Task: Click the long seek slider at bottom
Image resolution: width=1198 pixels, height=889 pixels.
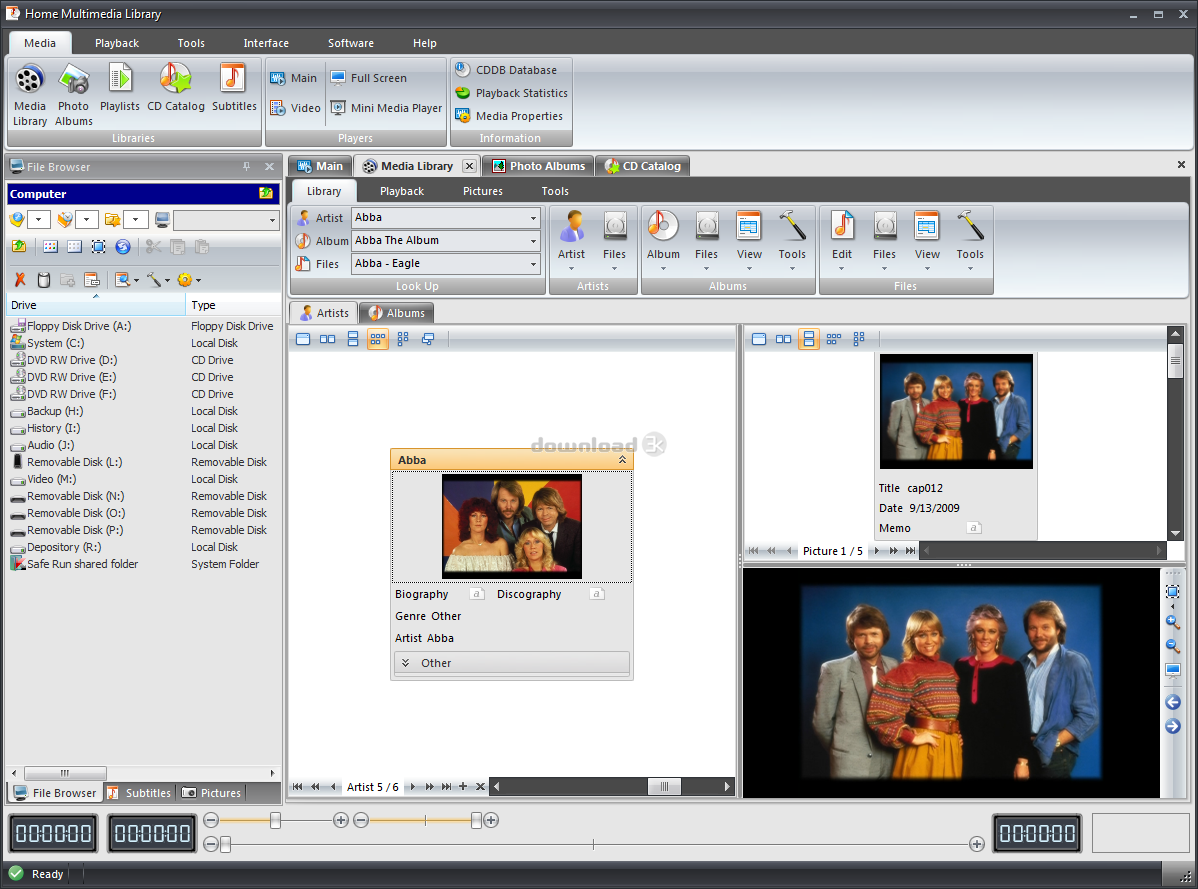Action: pyautogui.click(x=593, y=845)
